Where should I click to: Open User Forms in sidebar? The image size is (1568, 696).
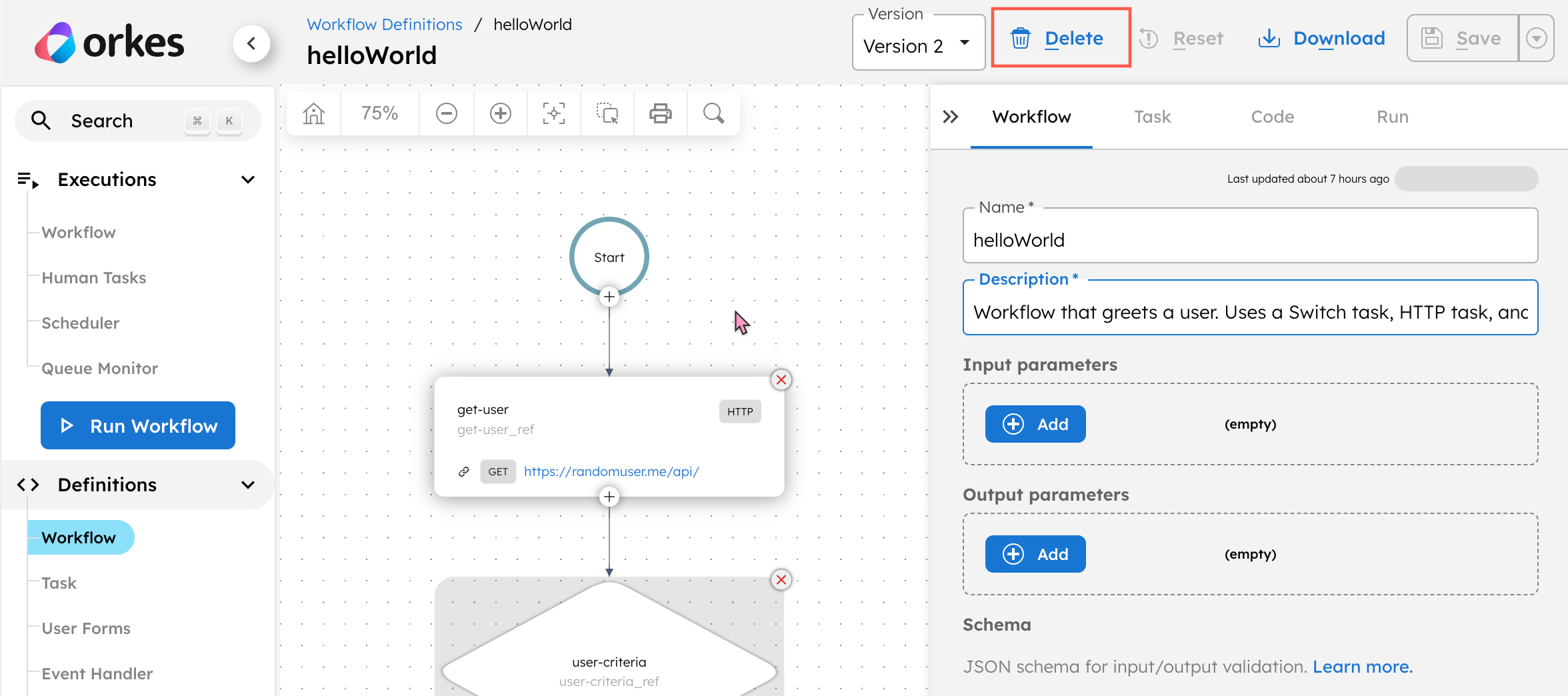pyautogui.click(x=86, y=629)
